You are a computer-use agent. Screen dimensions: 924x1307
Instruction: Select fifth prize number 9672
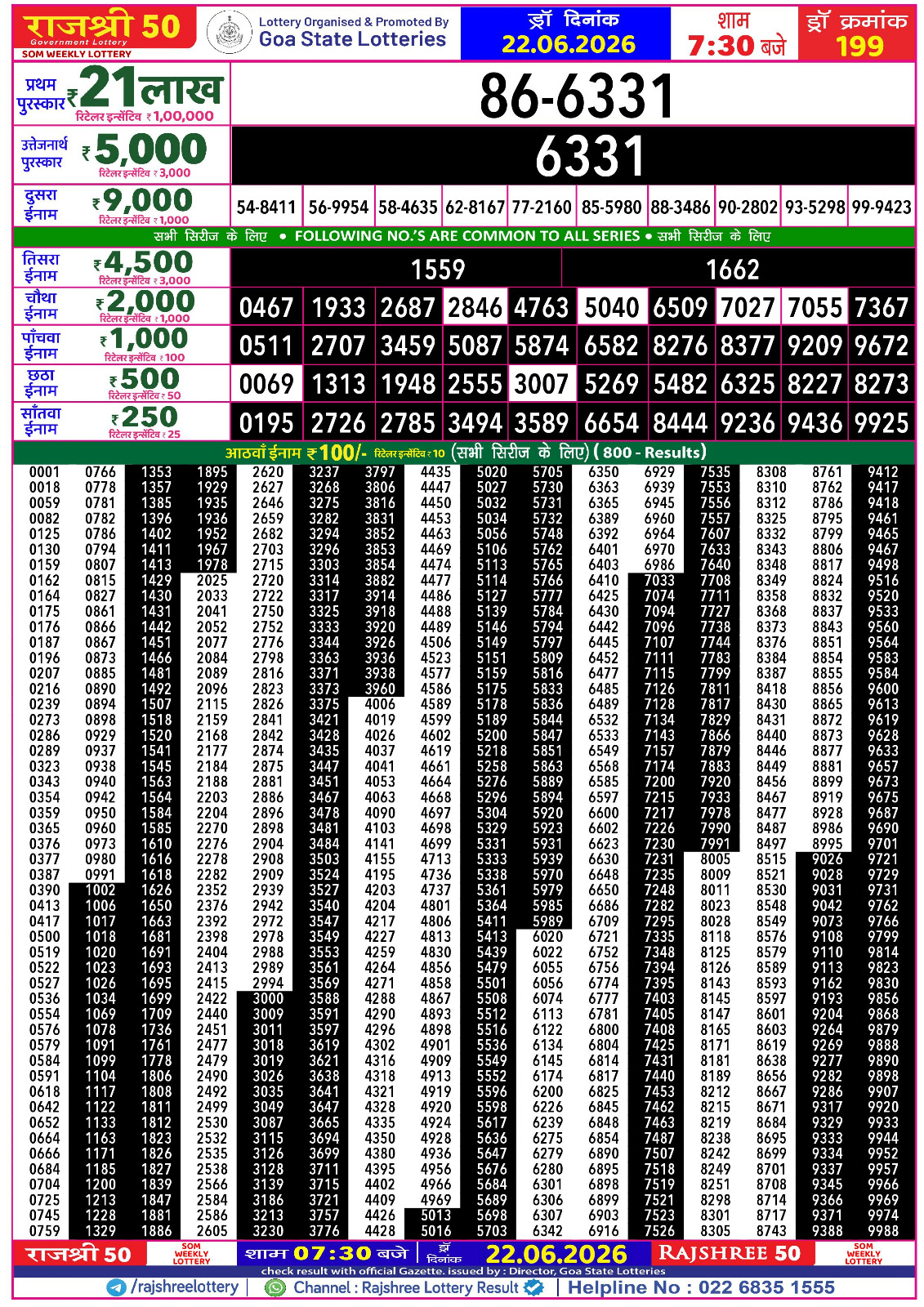click(x=882, y=346)
